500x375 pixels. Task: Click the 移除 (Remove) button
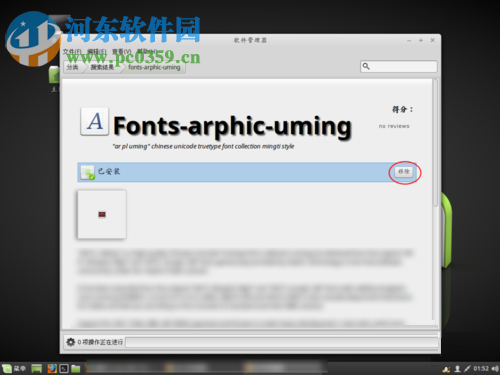point(404,172)
